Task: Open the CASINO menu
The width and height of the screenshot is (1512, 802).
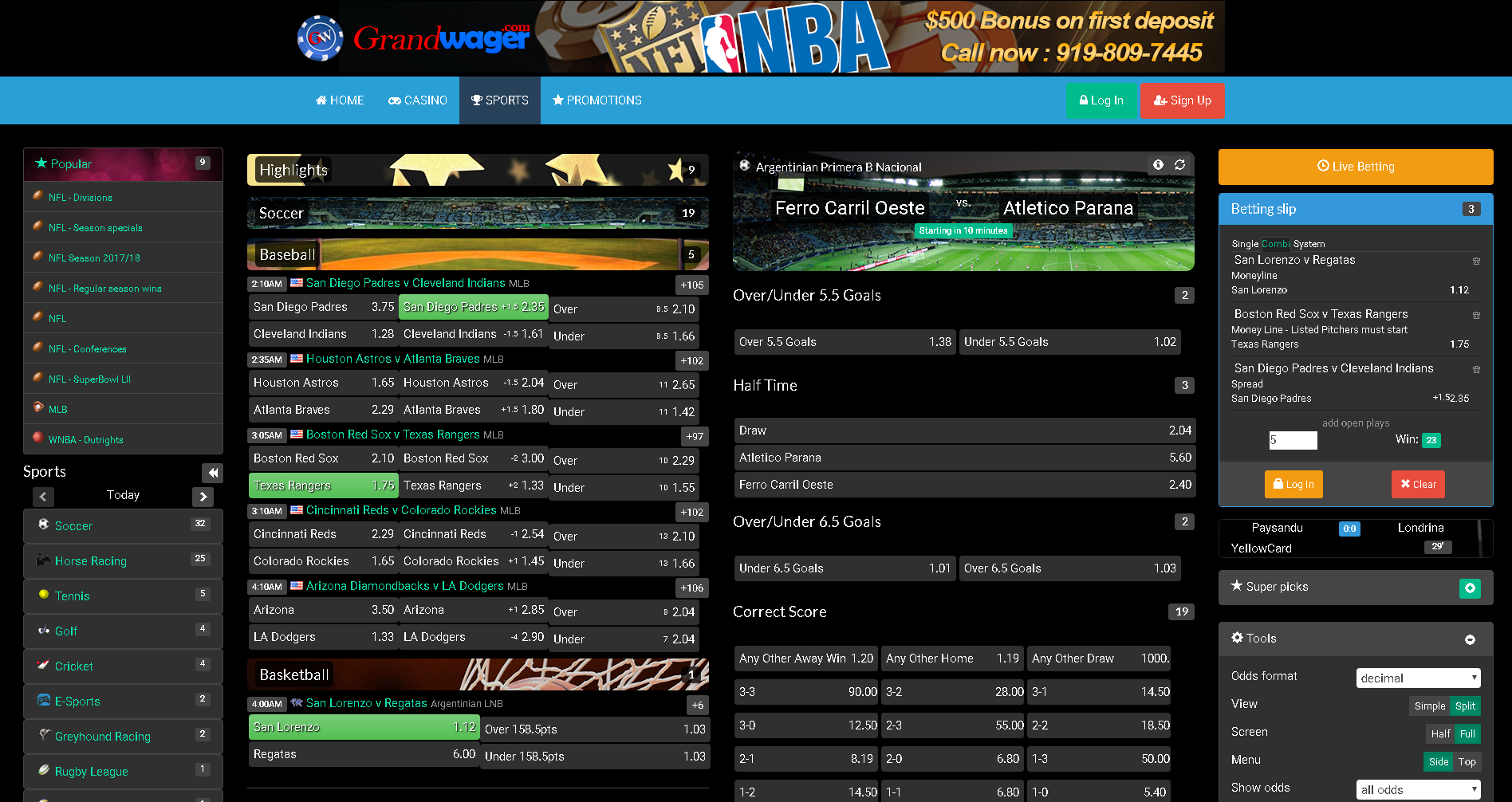Action: coord(418,100)
